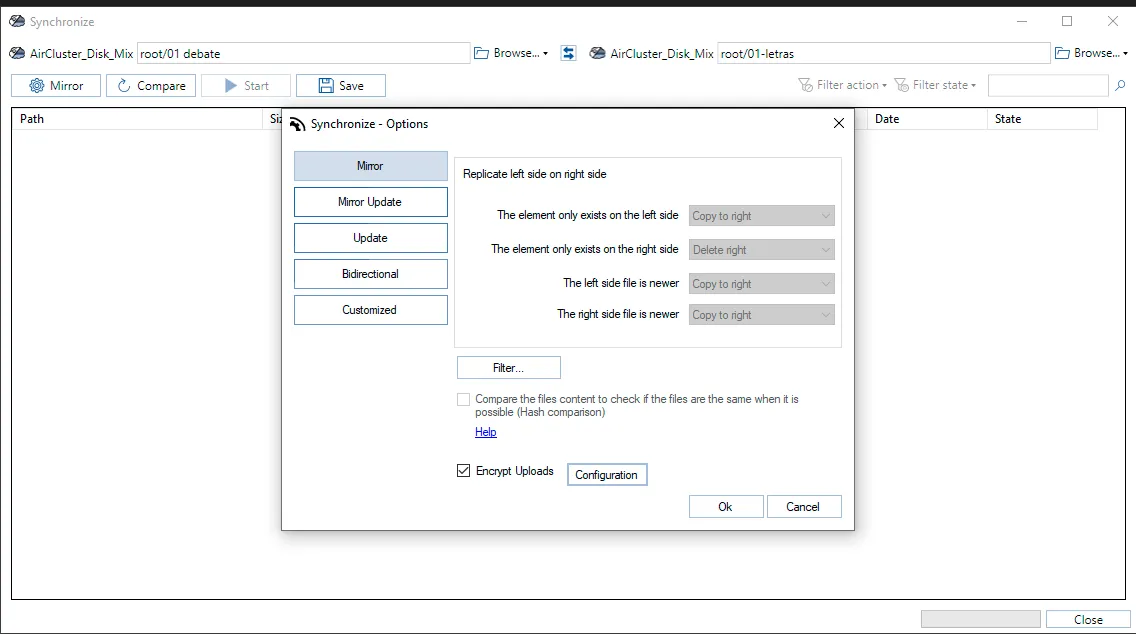Enable the Hash comparison checkbox

click(464, 399)
